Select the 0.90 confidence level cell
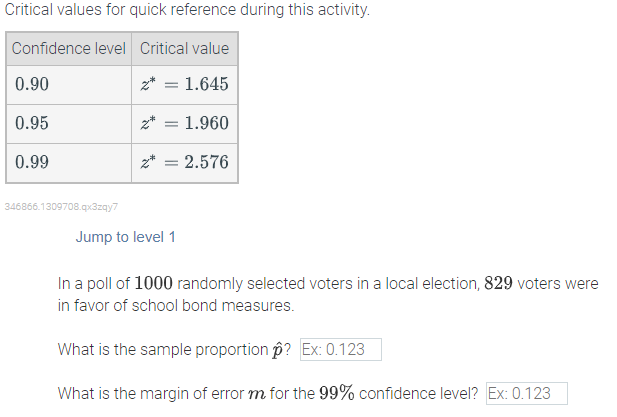This screenshot has height=417, width=617. 69,85
